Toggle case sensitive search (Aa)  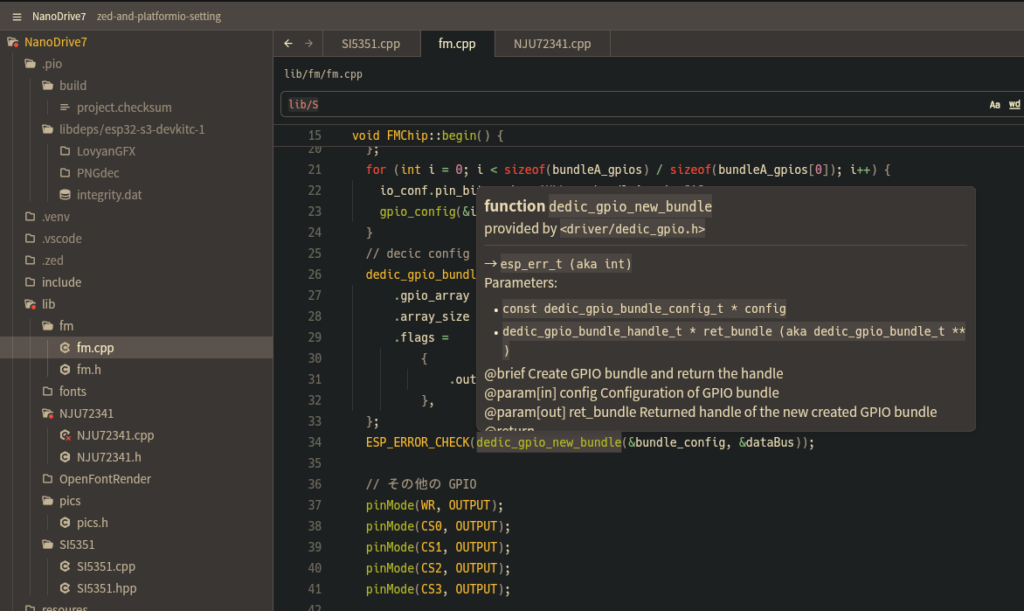[995, 105]
